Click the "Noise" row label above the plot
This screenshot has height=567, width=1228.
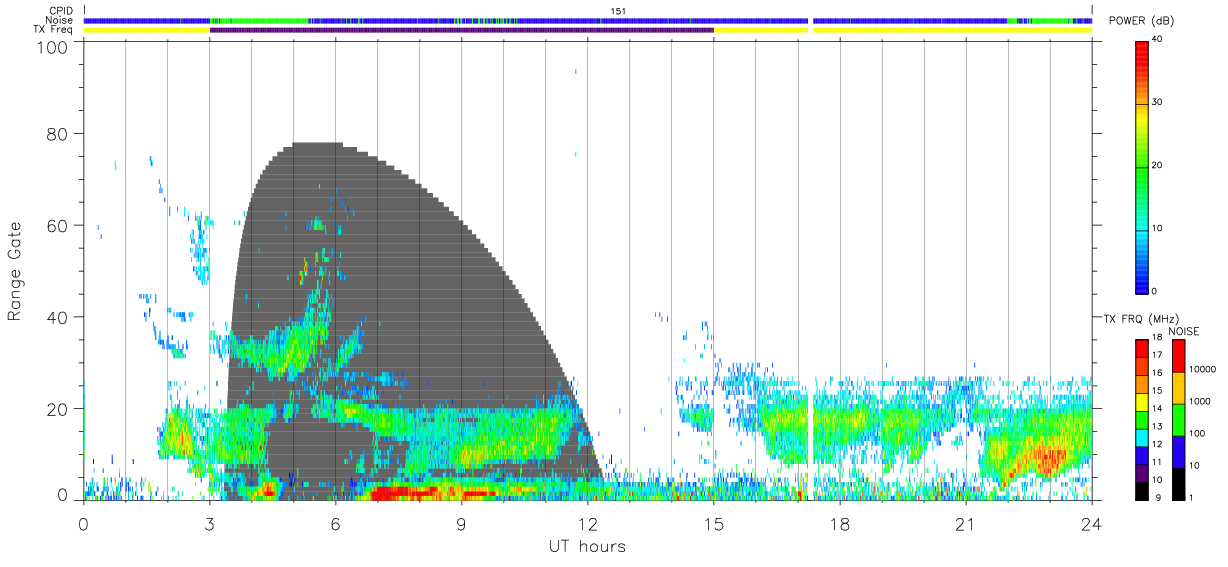[x=60, y=20]
